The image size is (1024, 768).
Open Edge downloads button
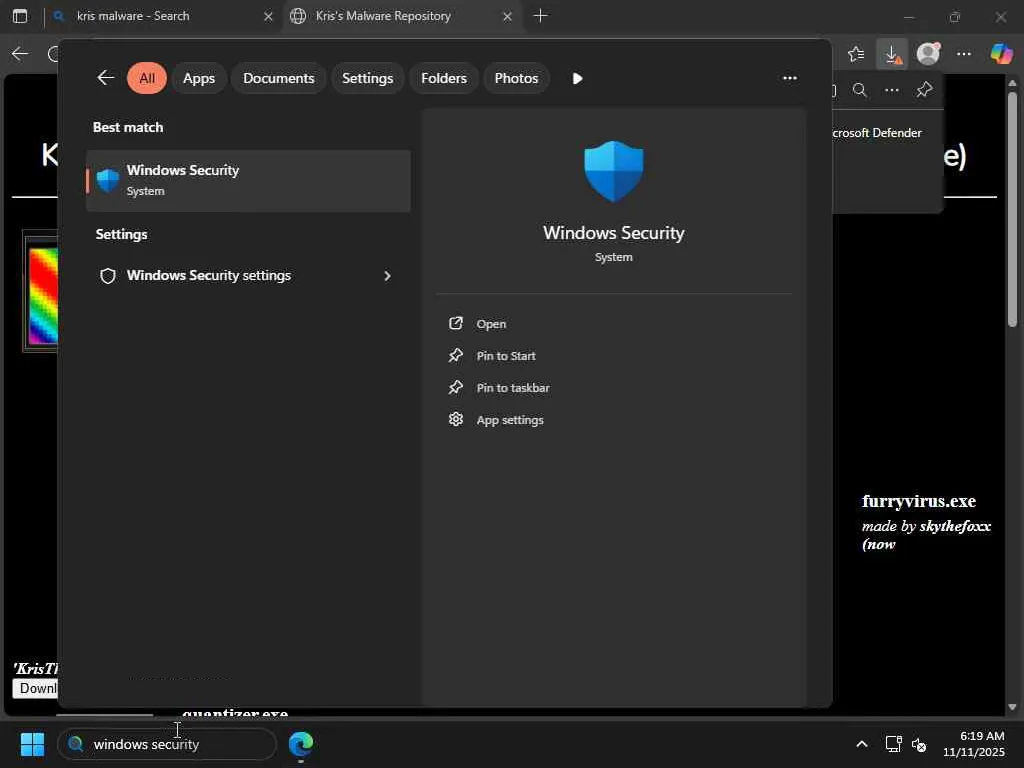coord(892,54)
